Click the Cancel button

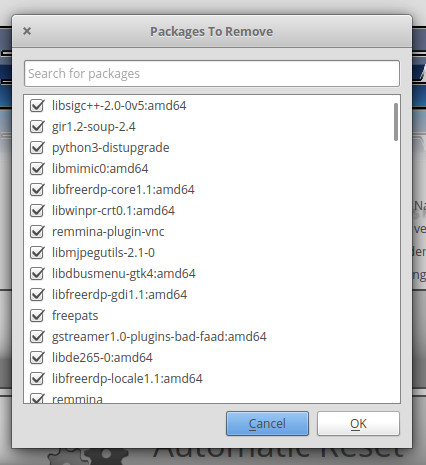[267, 424]
